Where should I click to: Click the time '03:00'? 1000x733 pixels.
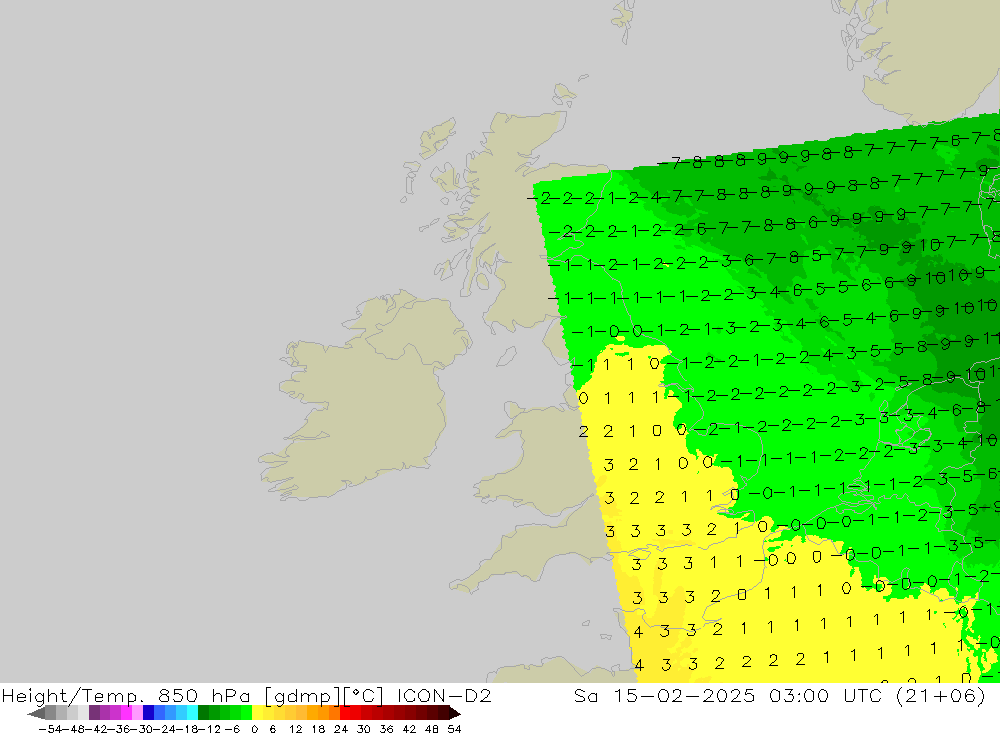[798, 695]
